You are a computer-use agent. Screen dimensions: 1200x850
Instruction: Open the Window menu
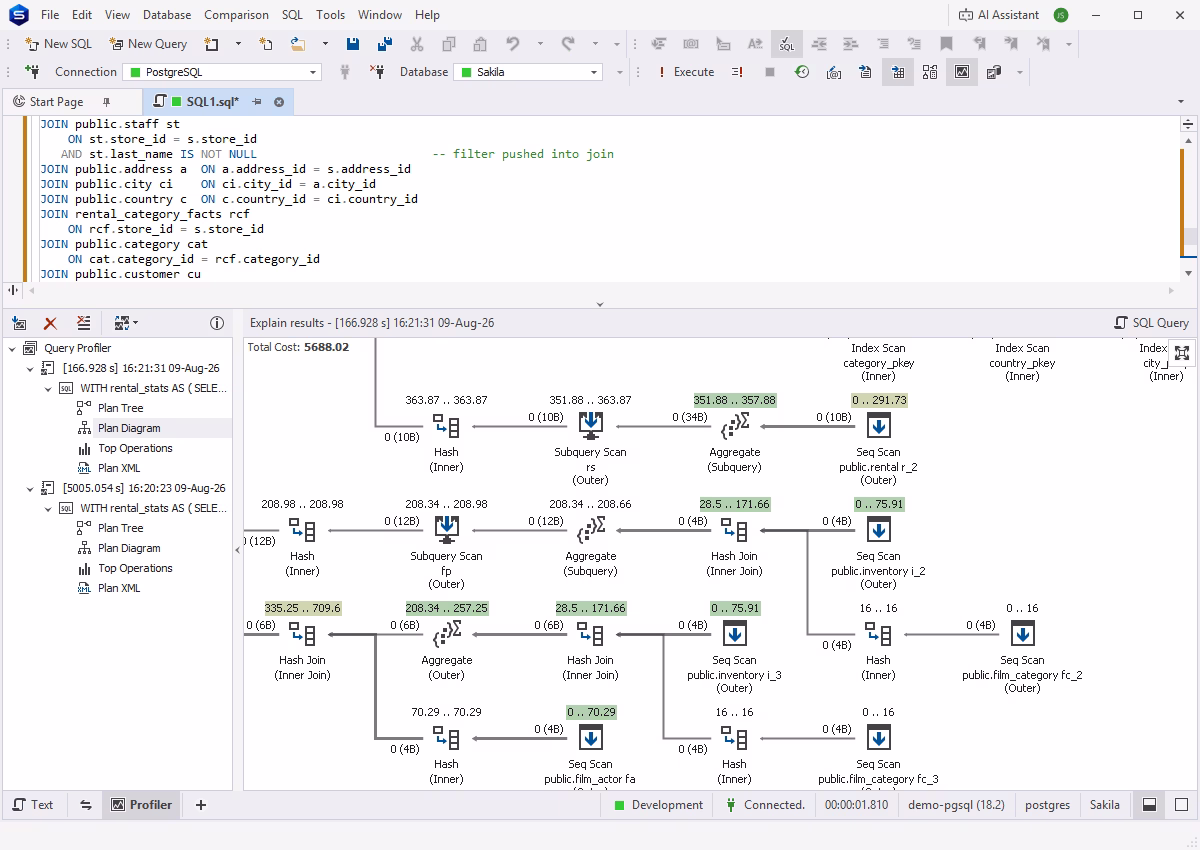(x=380, y=15)
